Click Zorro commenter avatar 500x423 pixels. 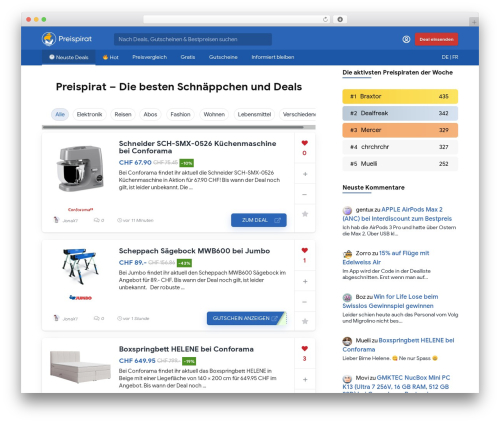(x=347, y=254)
